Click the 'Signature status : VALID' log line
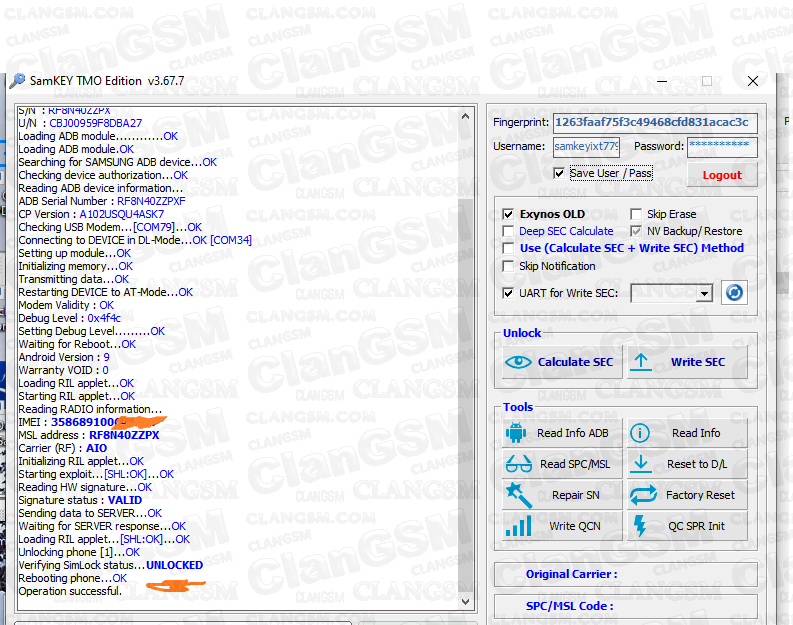Viewport: 793px width, 625px height. pyautogui.click(x=80, y=500)
